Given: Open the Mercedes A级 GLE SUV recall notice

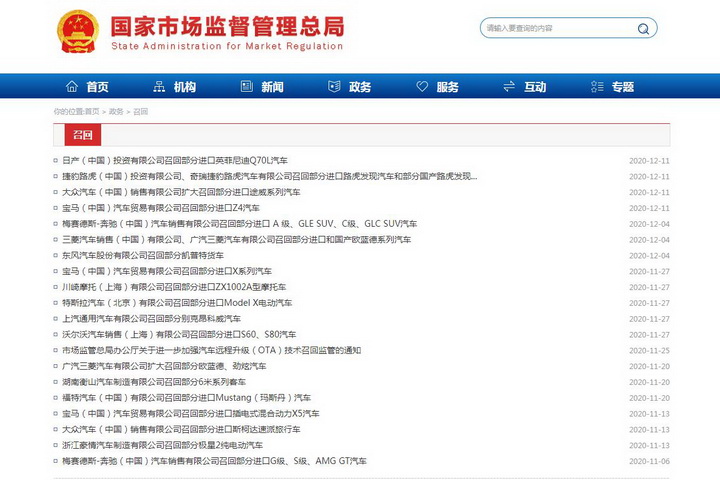Looking at the screenshot, I should click(x=240, y=224).
